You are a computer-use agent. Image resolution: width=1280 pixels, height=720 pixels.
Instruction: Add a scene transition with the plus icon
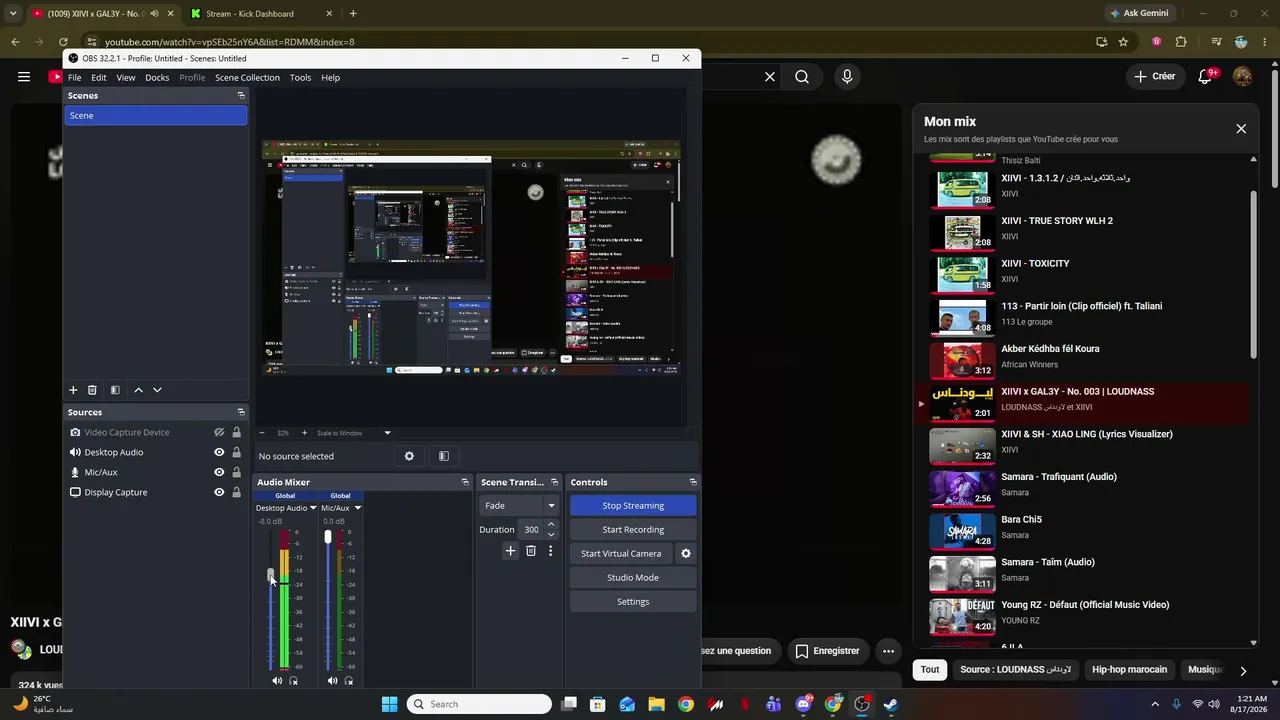point(510,551)
